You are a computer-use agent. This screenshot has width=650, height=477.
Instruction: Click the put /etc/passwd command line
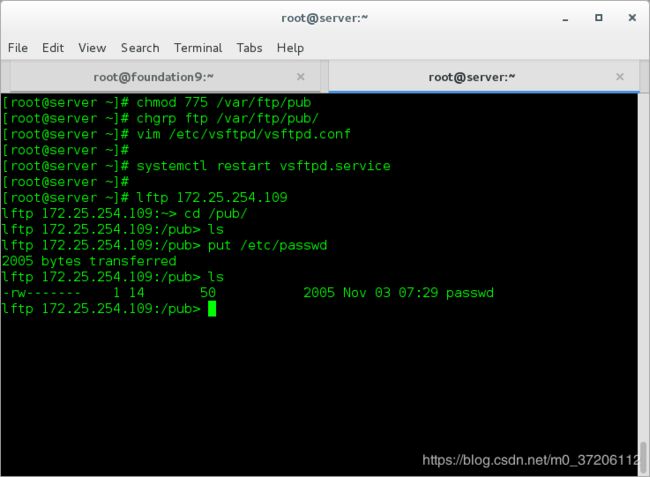point(165,245)
